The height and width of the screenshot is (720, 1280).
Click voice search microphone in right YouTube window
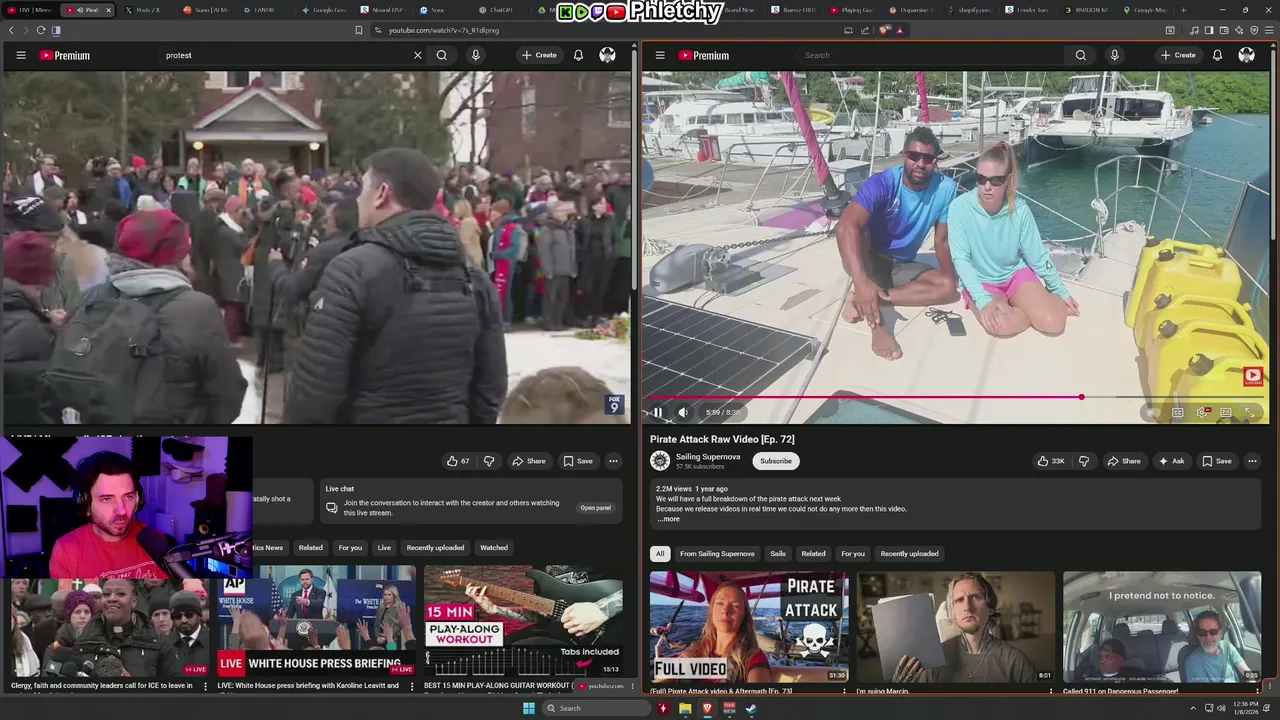tap(1115, 55)
